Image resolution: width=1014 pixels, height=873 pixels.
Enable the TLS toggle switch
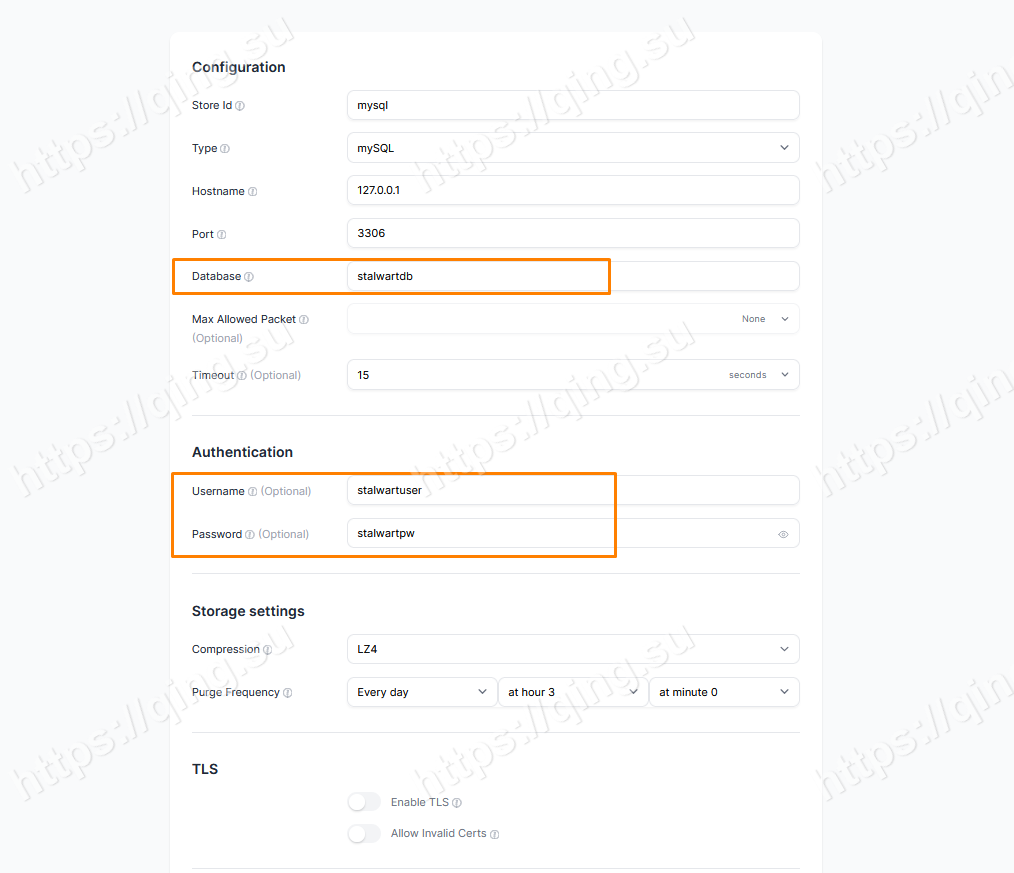364,802
